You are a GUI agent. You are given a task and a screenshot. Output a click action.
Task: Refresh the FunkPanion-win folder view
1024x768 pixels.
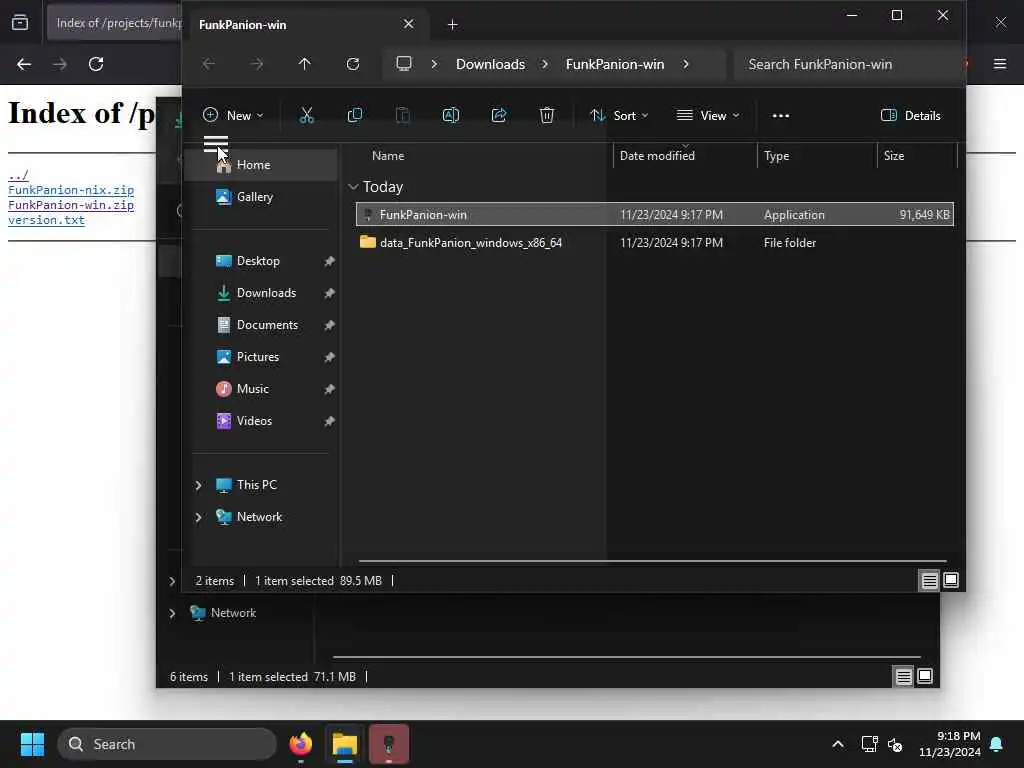tap(353, 64)
